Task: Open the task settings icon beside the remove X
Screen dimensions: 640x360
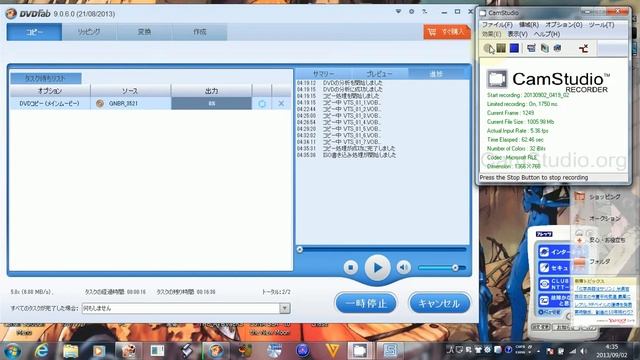Action: (x=262, y=104)
